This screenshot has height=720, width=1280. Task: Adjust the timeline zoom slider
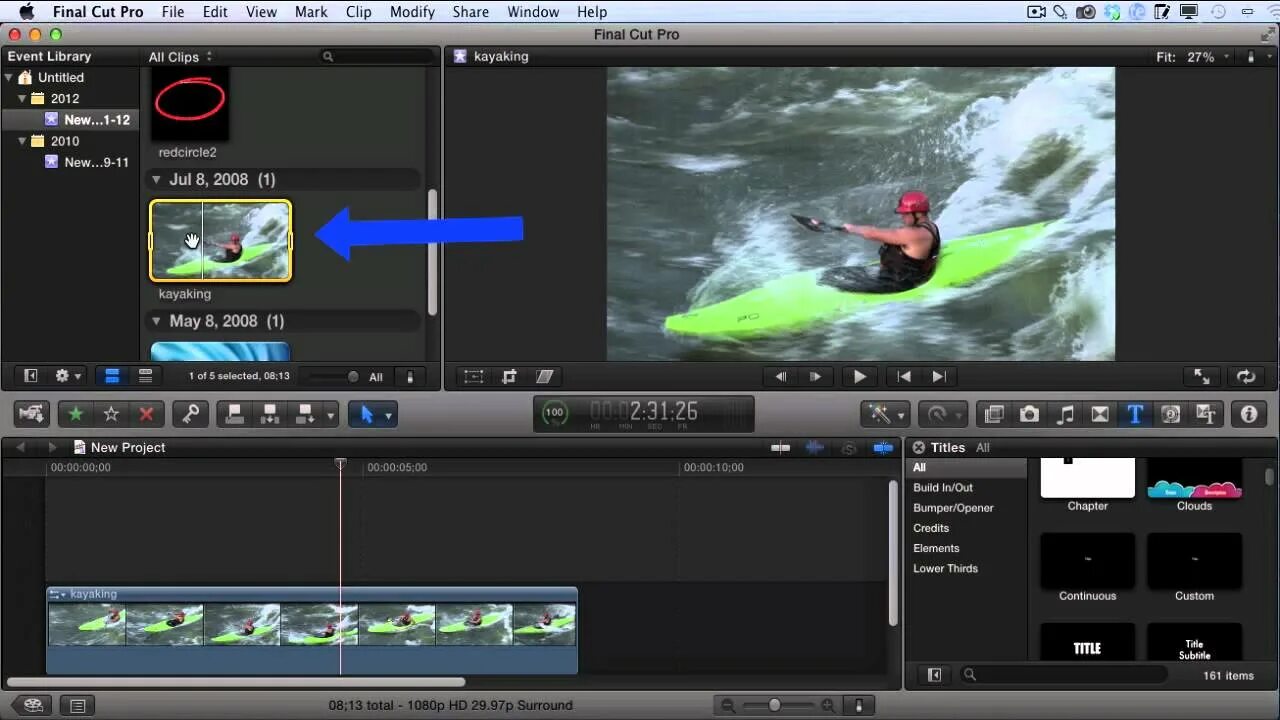coord(775,705)
